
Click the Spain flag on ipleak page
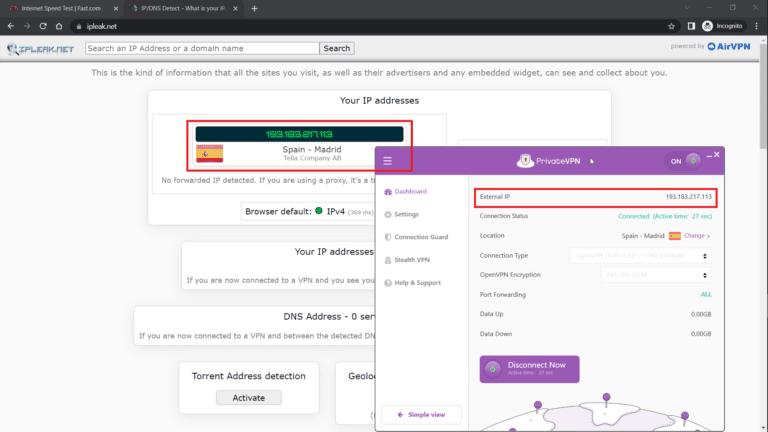[x=210, y=153]
